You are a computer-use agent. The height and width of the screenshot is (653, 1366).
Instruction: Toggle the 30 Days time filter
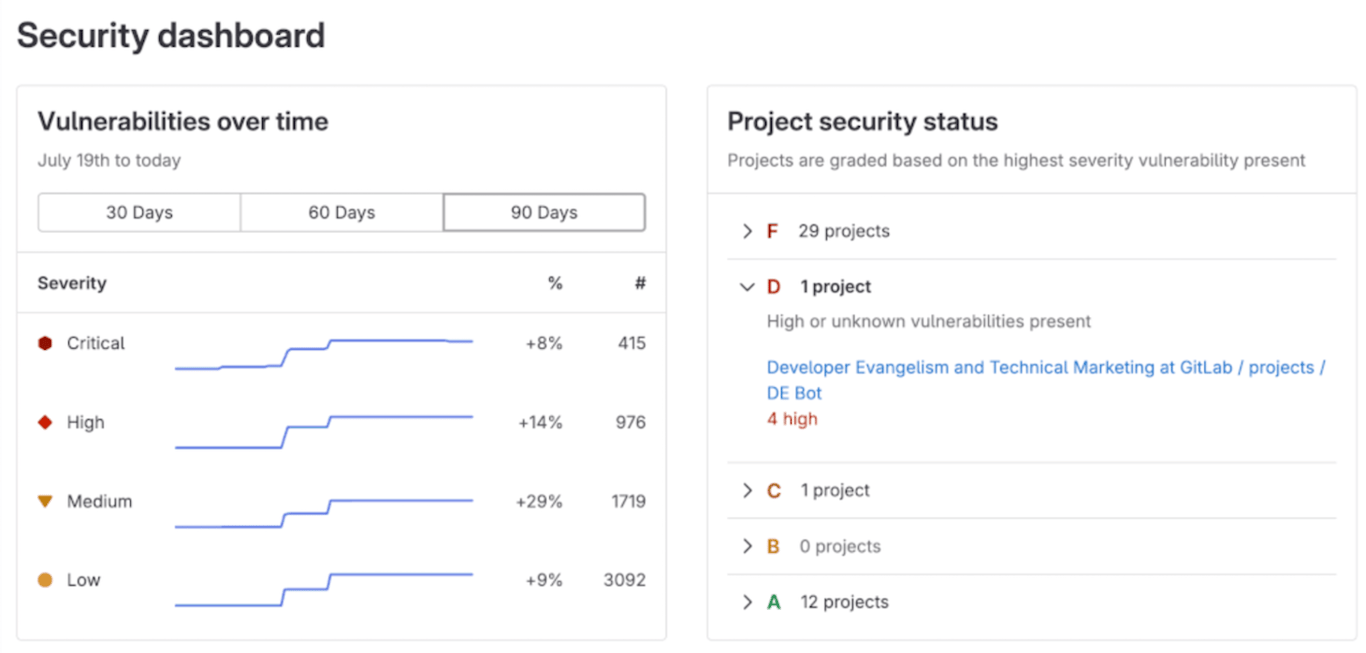coord(139,212)
